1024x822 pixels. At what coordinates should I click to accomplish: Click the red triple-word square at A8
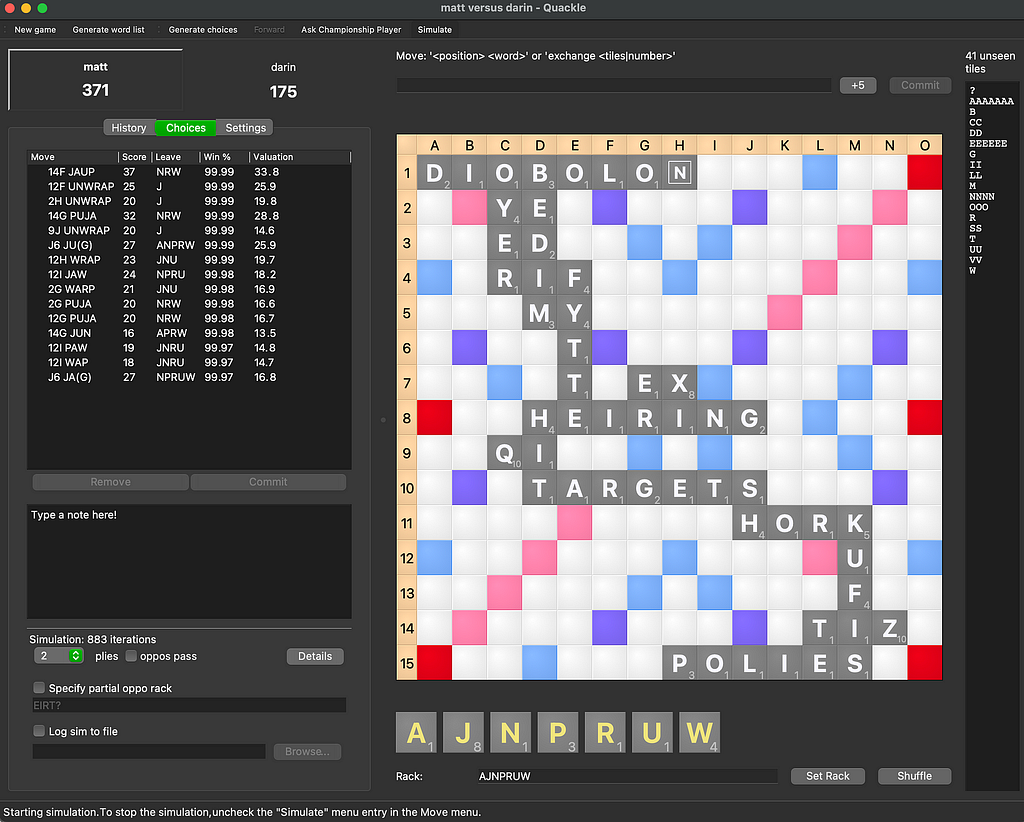coord(434,418)
